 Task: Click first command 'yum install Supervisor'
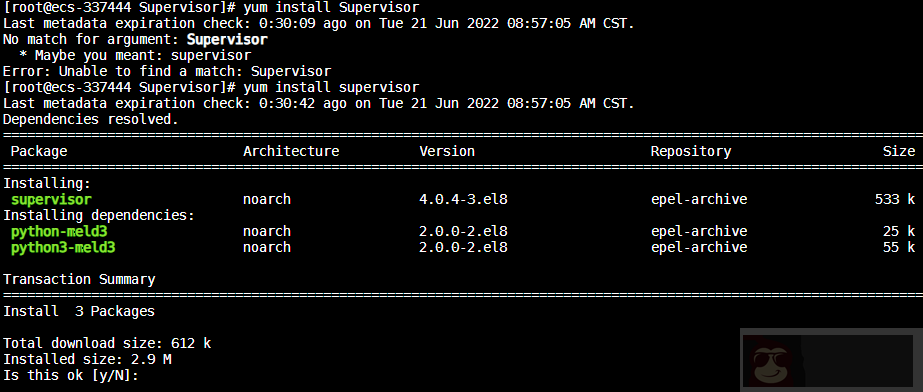331,8
